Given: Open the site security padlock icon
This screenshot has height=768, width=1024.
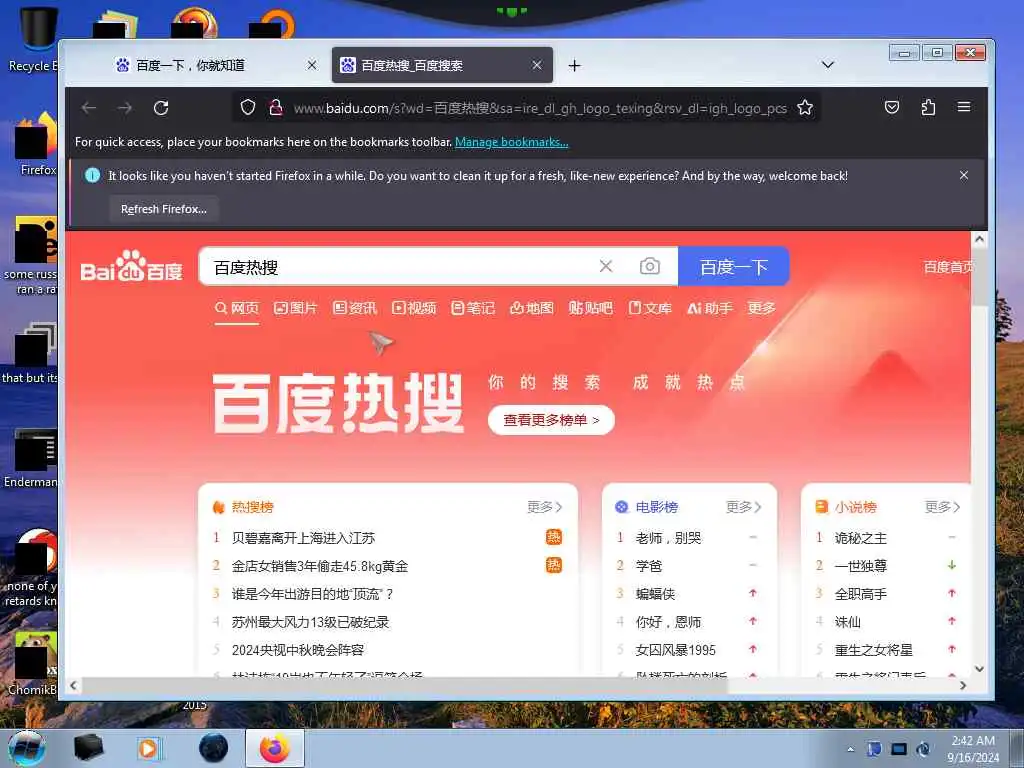Looking at the screenshot, I should [x=276, y=107].
